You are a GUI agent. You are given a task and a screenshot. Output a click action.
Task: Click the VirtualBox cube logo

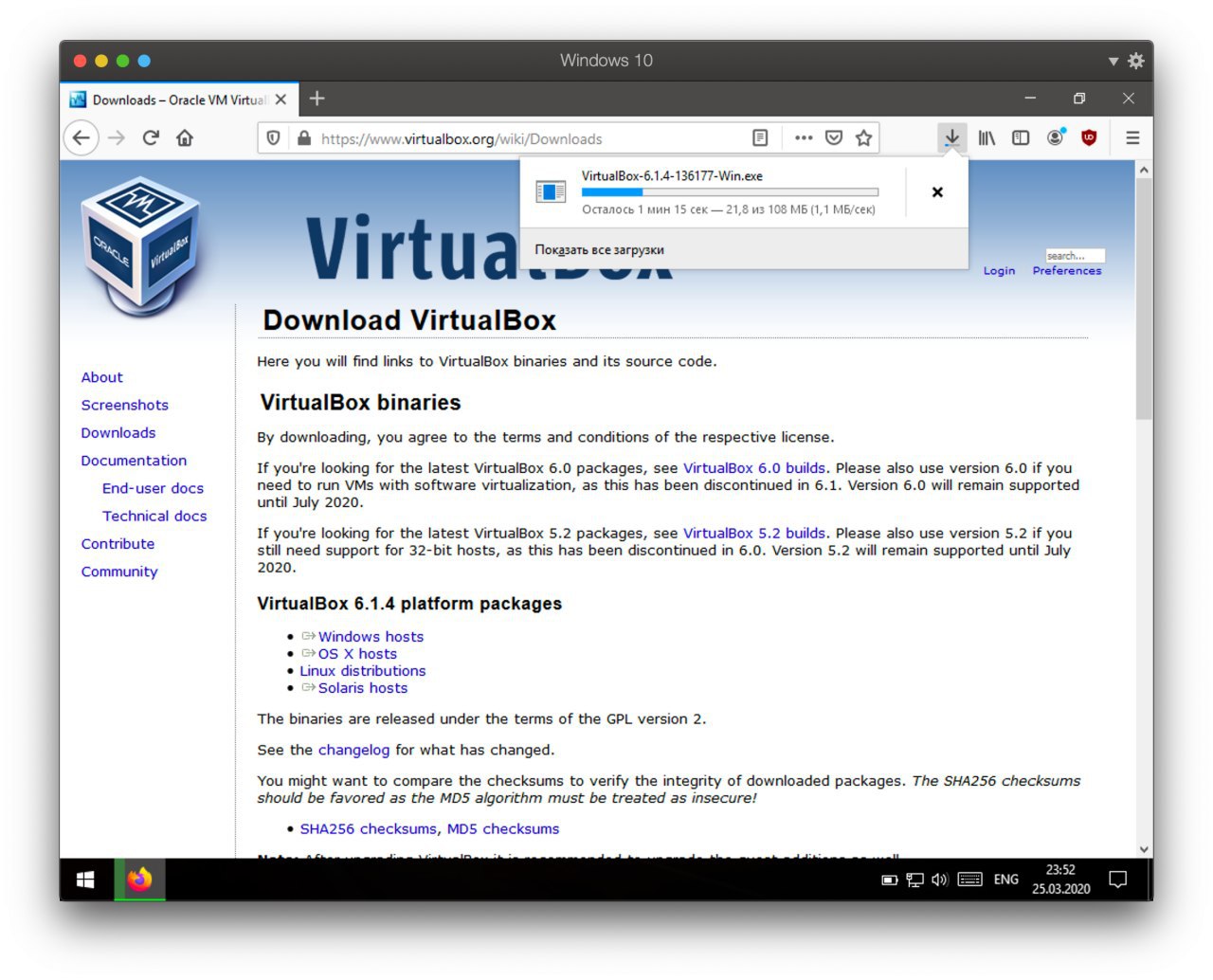(x=142, y=246)
